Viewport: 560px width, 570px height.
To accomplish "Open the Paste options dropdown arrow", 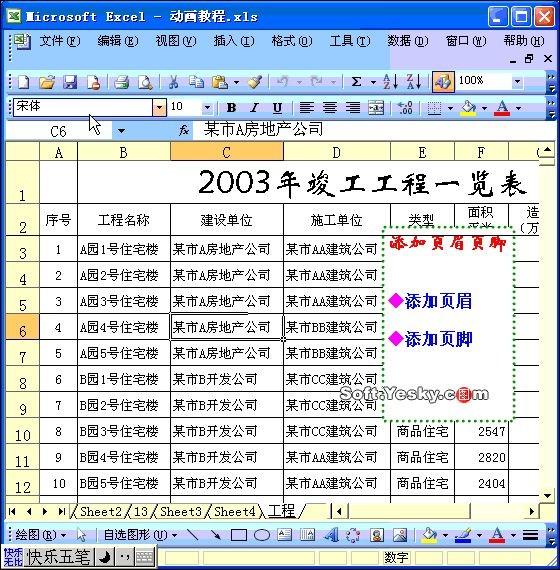I will (236, 83).
